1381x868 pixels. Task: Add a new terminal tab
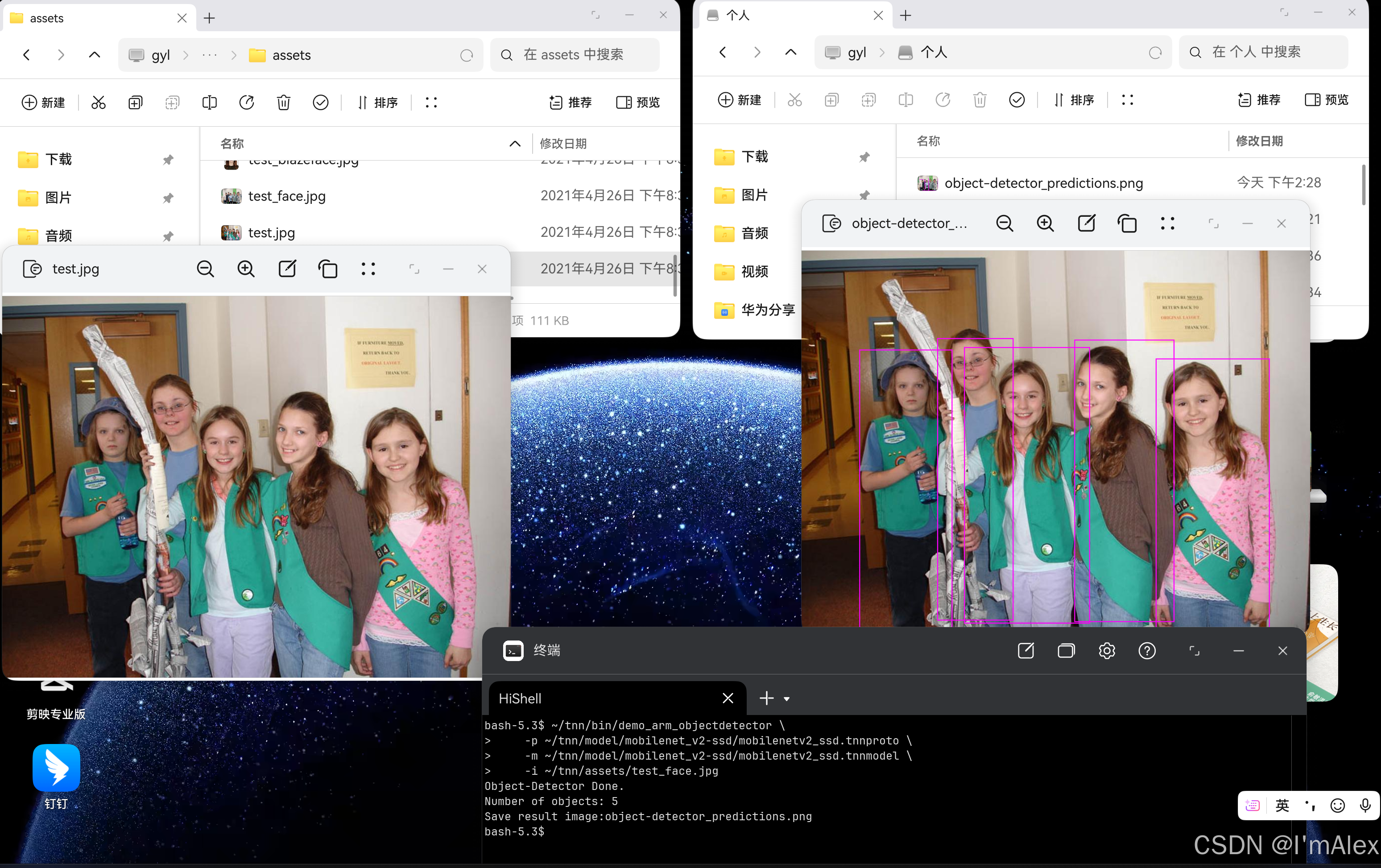(767, 699)
